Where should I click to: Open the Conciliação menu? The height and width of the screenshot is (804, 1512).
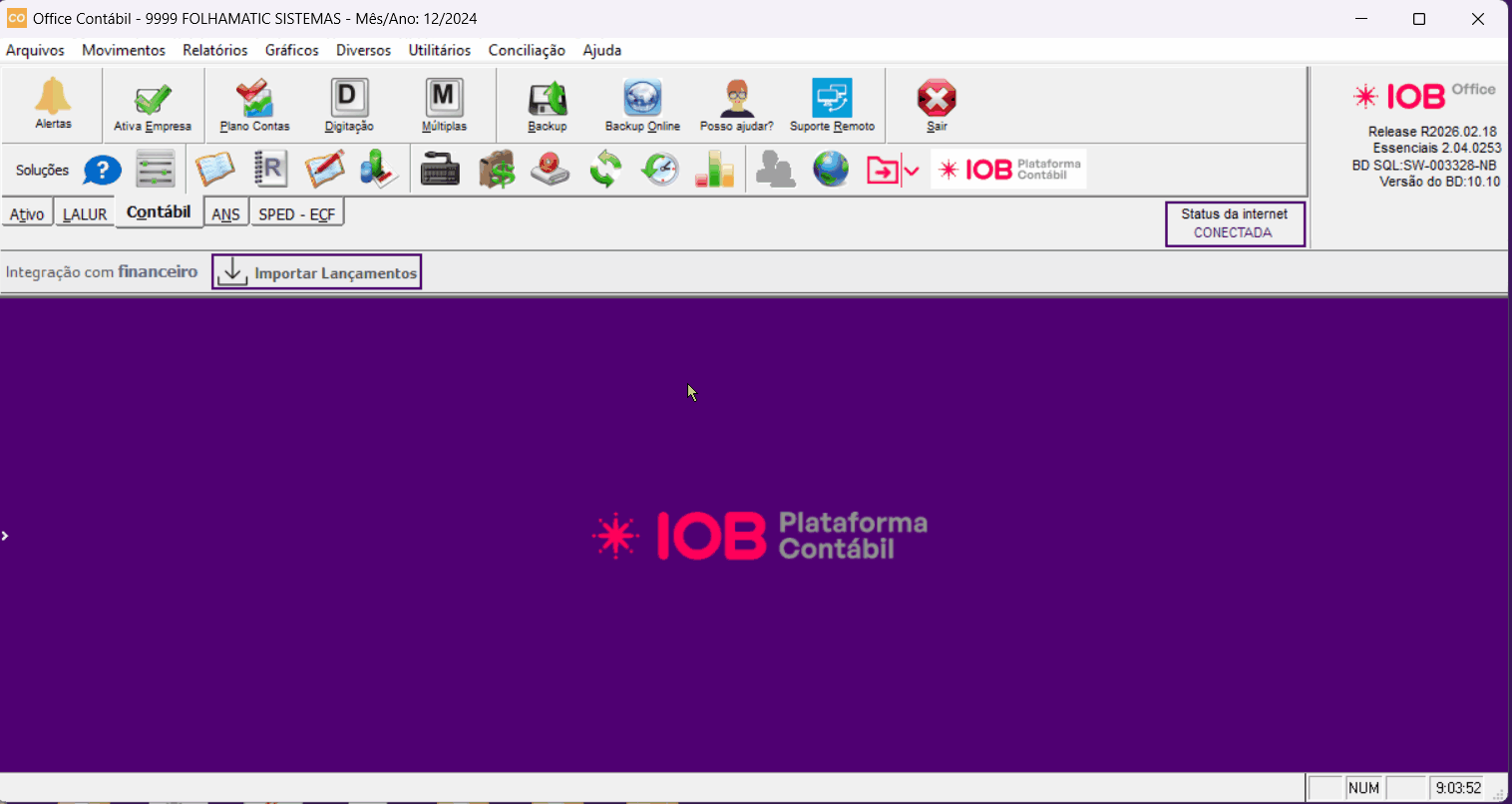click(527, 50)
